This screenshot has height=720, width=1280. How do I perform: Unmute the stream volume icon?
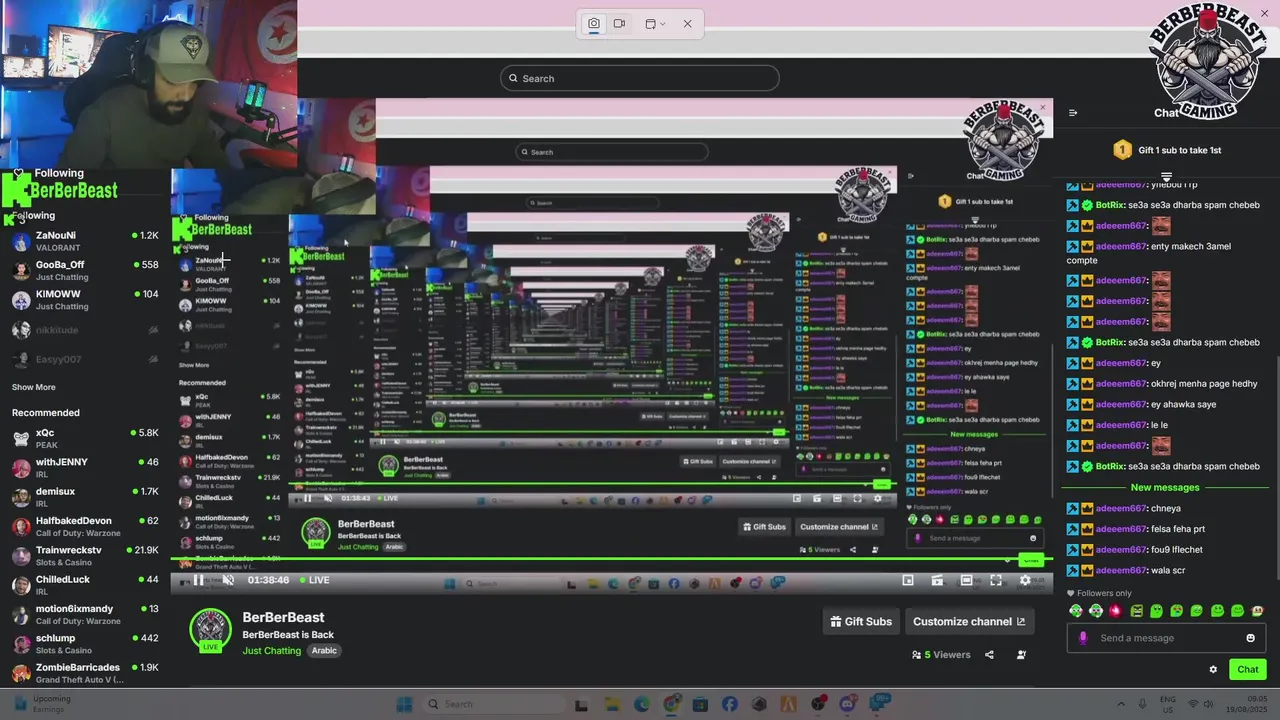pos(228,580)
